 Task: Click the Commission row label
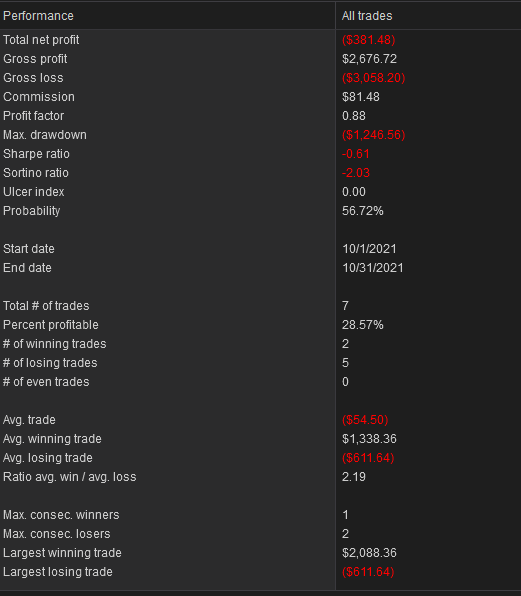[39, 97]
